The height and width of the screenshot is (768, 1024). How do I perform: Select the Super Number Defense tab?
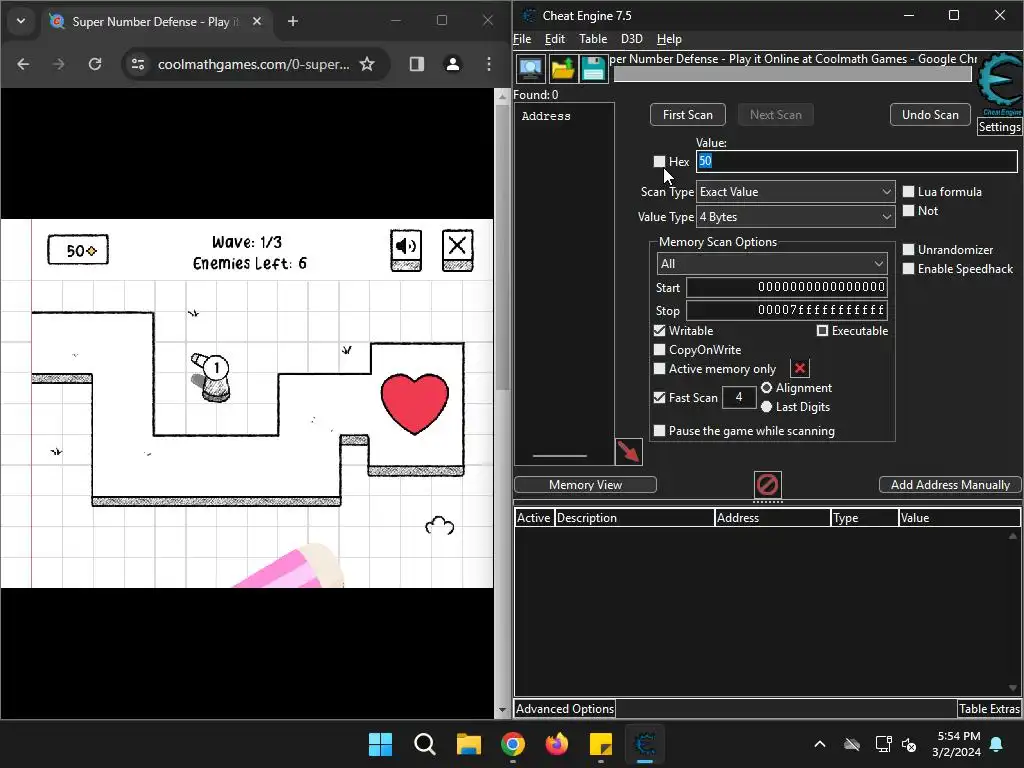(157, 22)
